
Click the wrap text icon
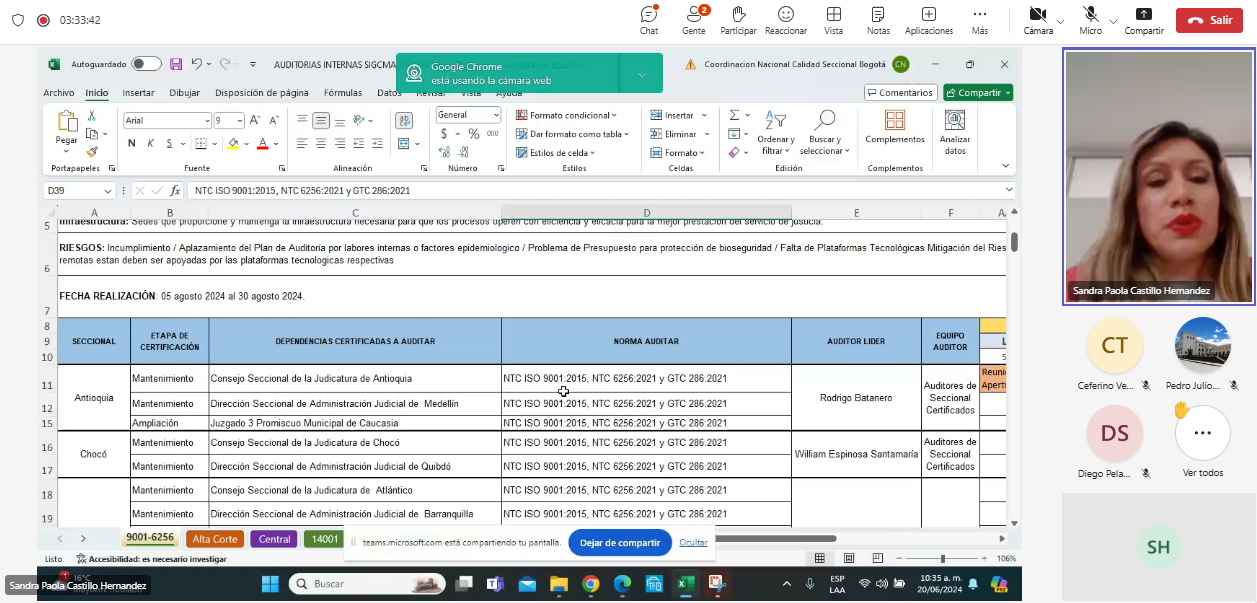click(404, 120)
